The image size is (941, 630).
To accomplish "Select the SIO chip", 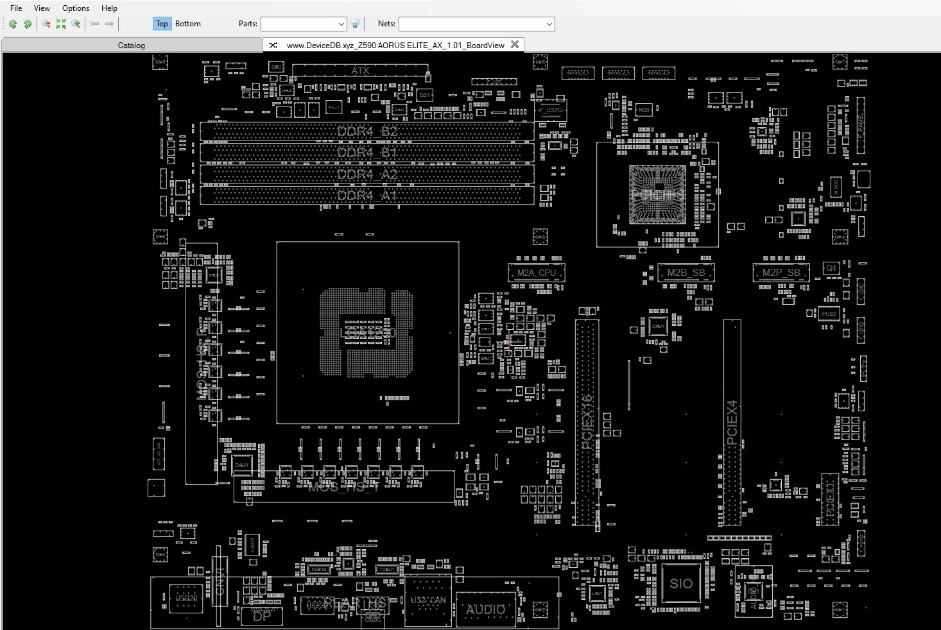I will click(681, 583).
